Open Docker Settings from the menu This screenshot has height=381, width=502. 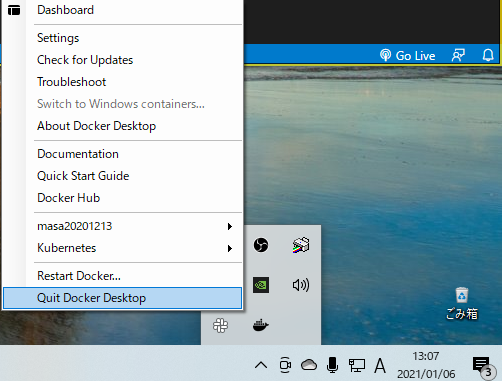point(122,38)
